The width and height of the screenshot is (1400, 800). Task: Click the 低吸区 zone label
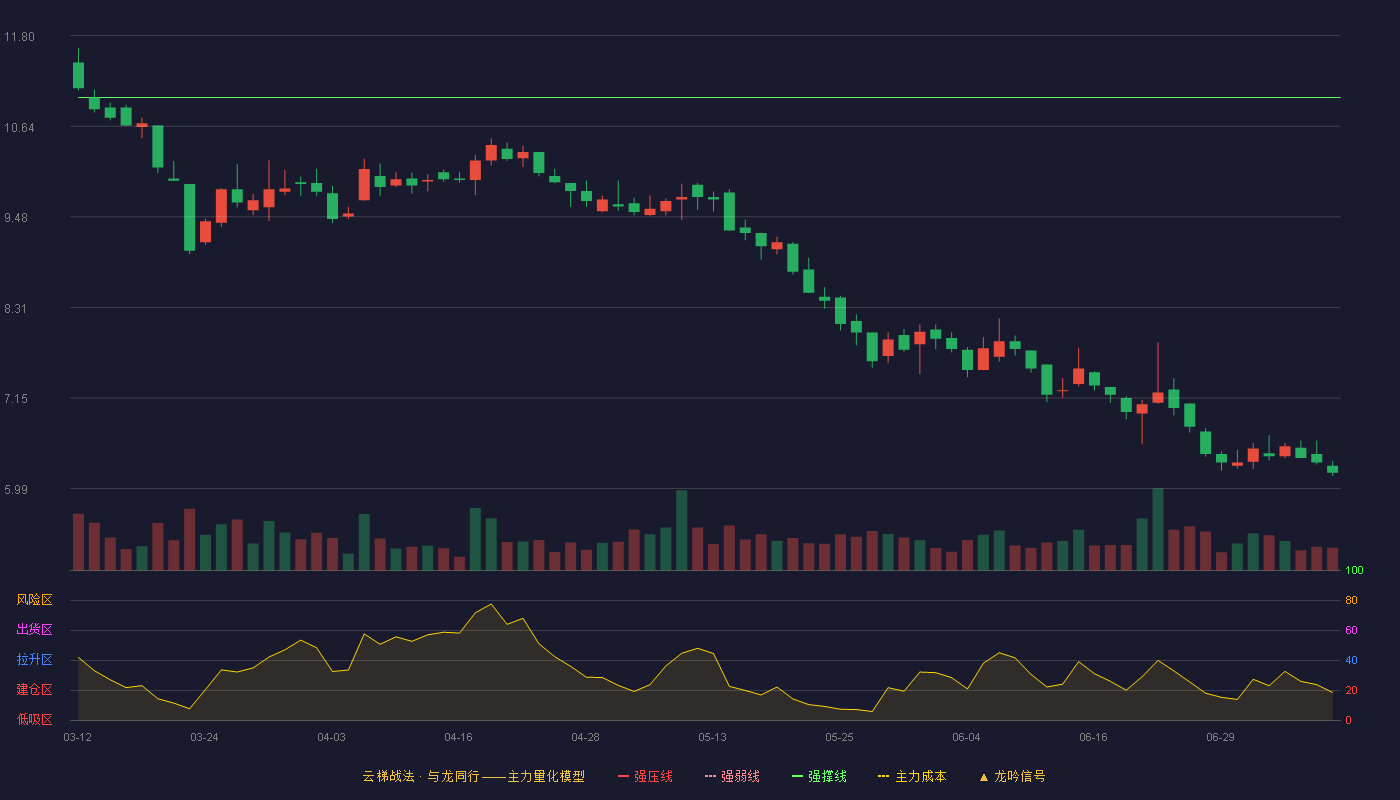[x=34, y=720]
